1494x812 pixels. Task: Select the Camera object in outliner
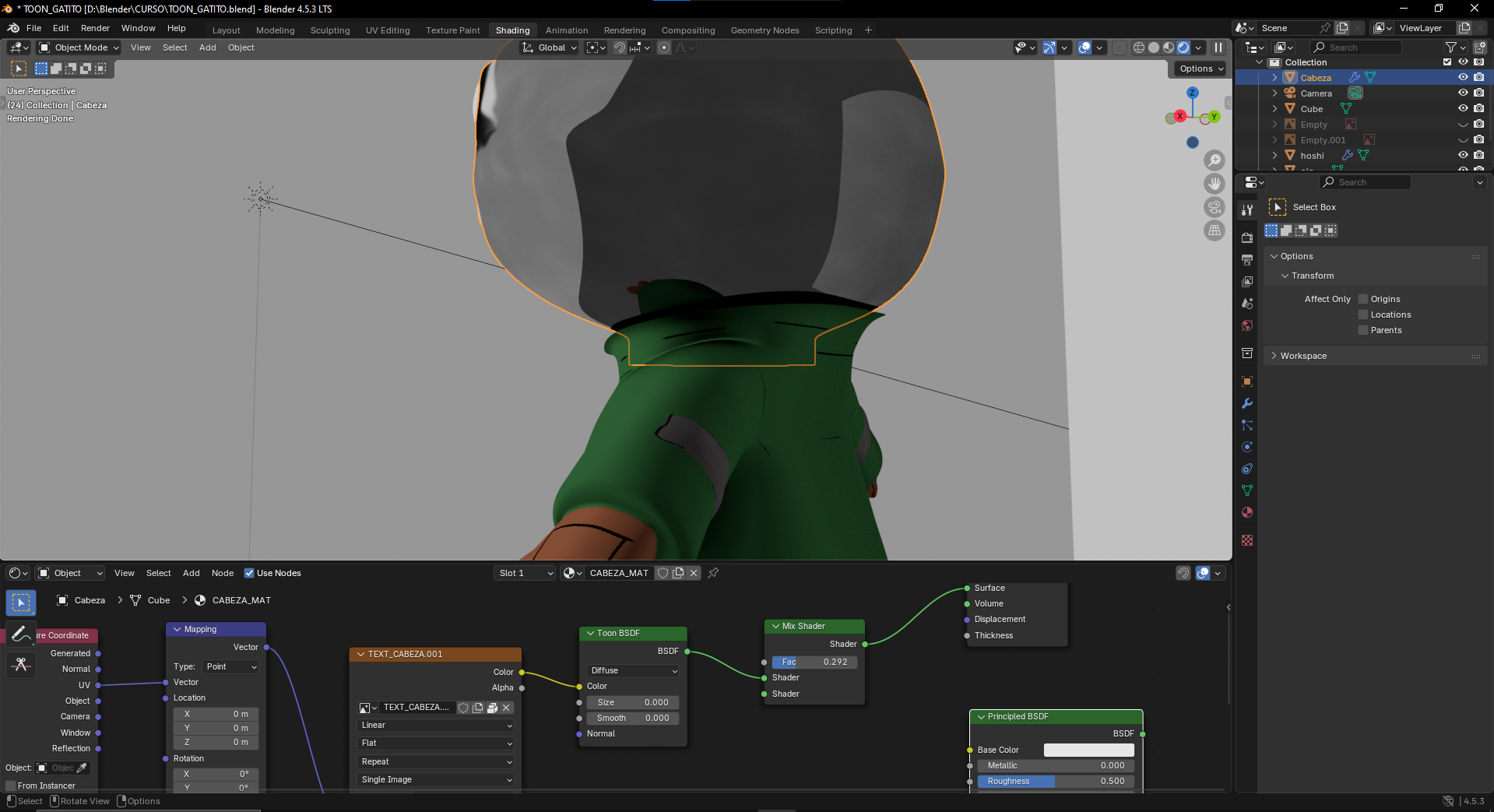[1316, 93]
